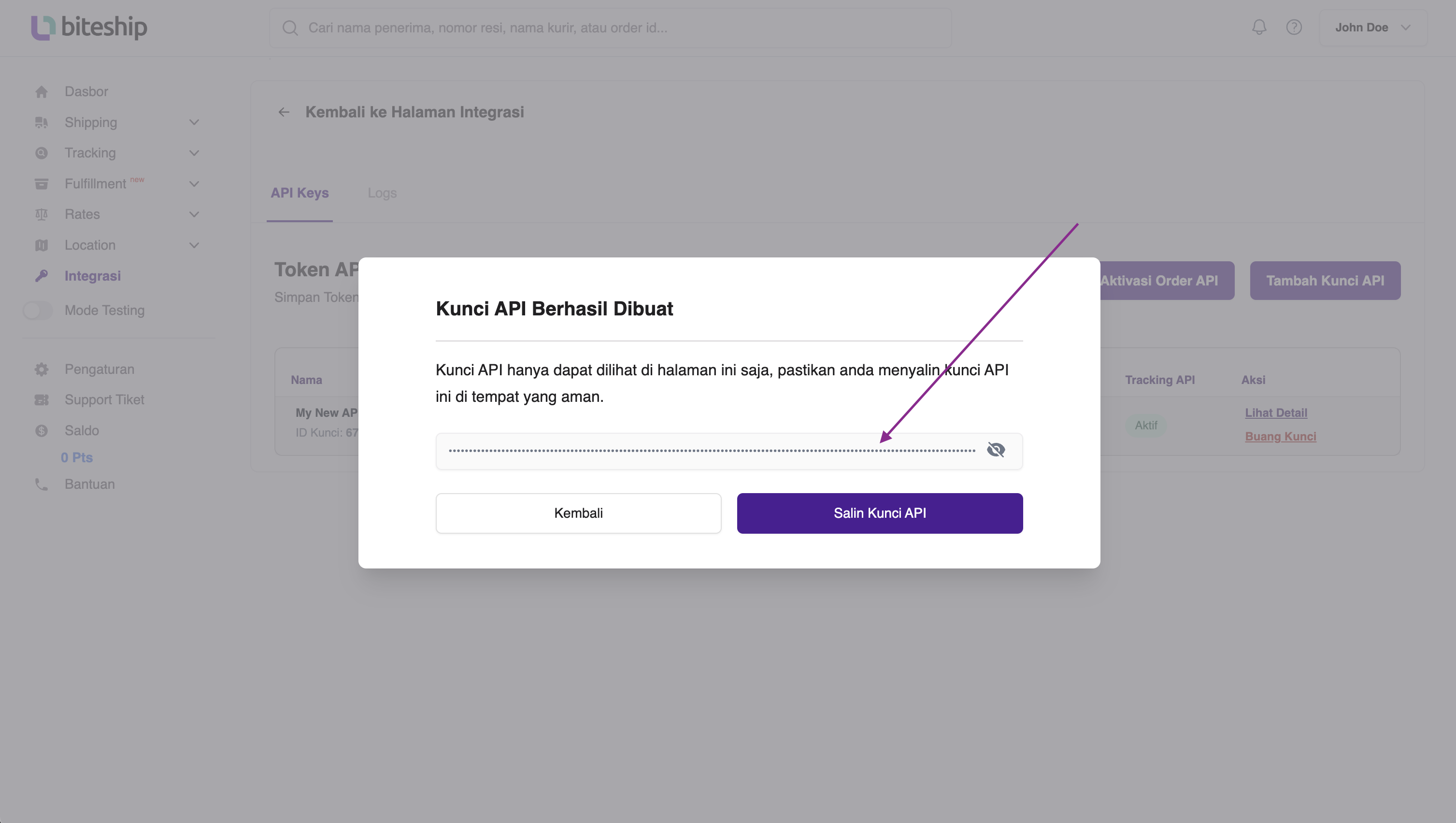
Task: Open the John Doe account dropdown
Action: coord(1372,27)
